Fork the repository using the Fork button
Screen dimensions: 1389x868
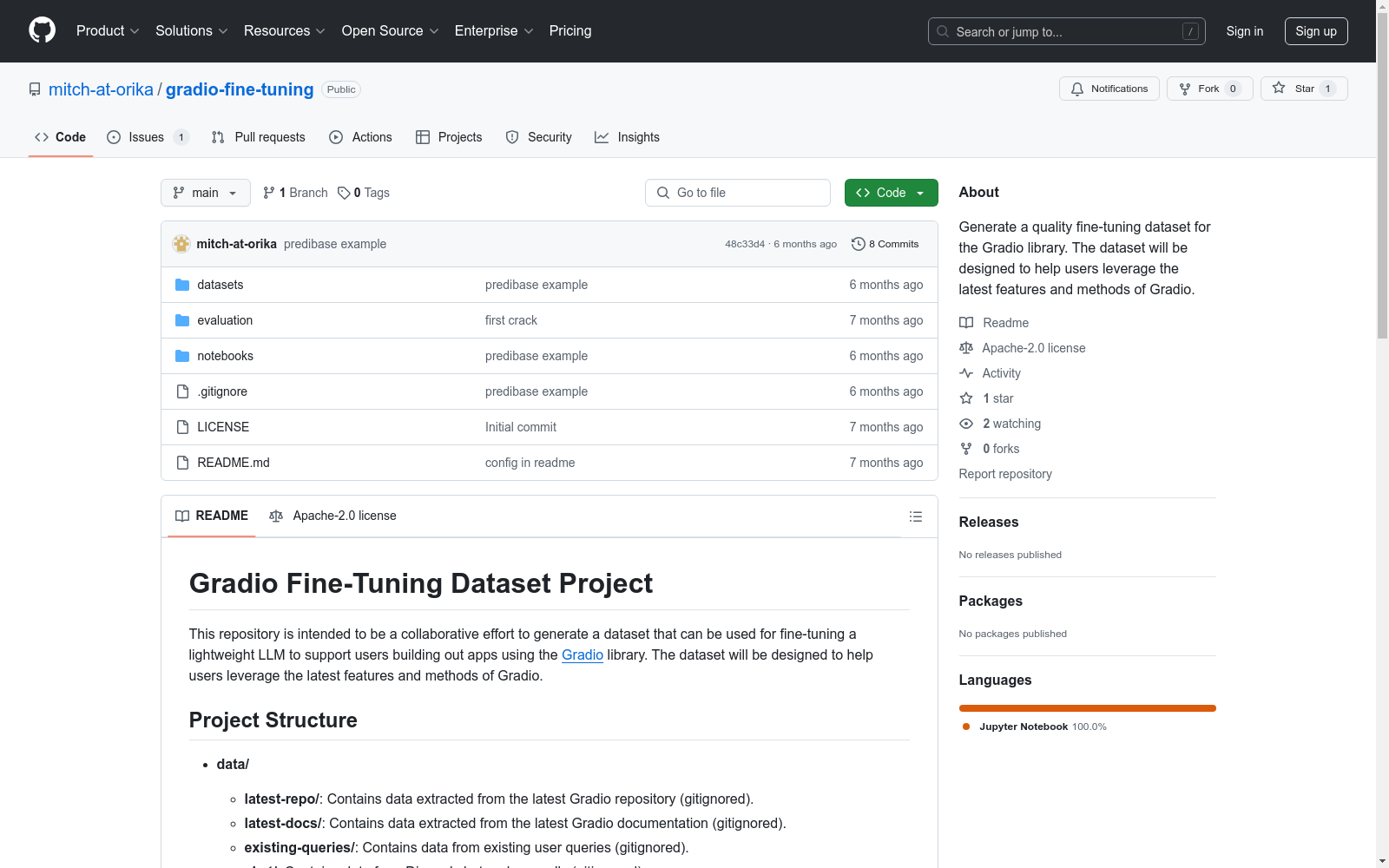pos(1209,89)
